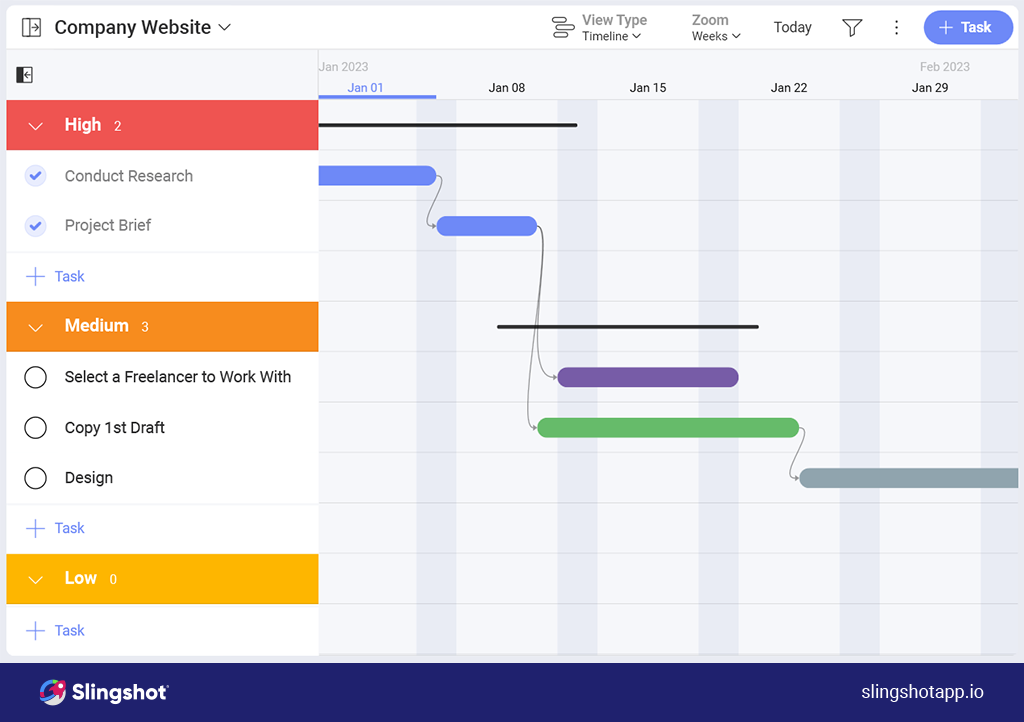The image size is (1024, 722).
Task: Click the board icon beside Company Website title
Action: pyautogui.click(x=31, y=27)
